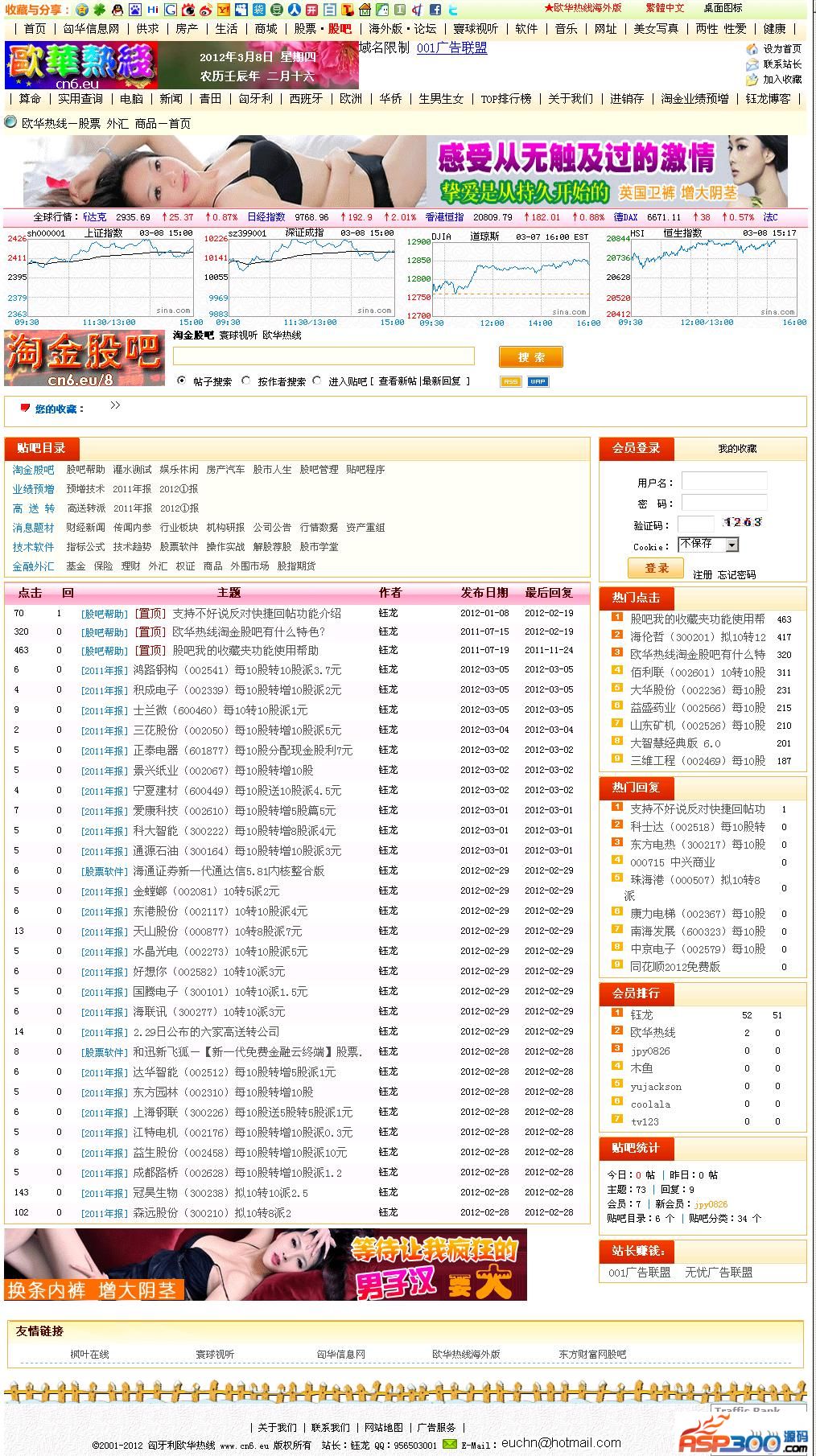Click the Baidu Hi share icon
Image resolution: width=816 pixels, height=1456 pixels.
point(152,10)
